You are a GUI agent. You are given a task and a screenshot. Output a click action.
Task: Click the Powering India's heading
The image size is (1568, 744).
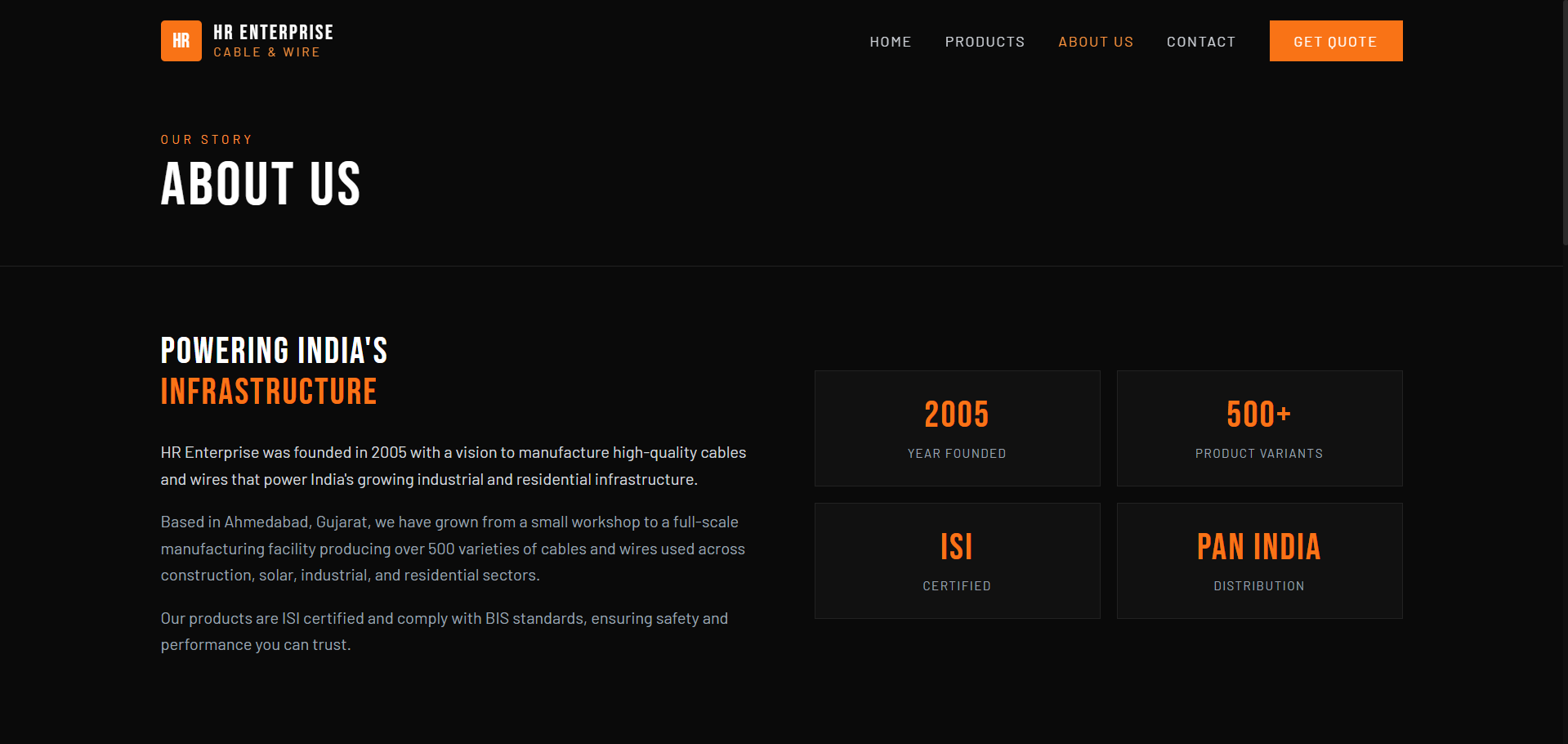tap(274, 351)
